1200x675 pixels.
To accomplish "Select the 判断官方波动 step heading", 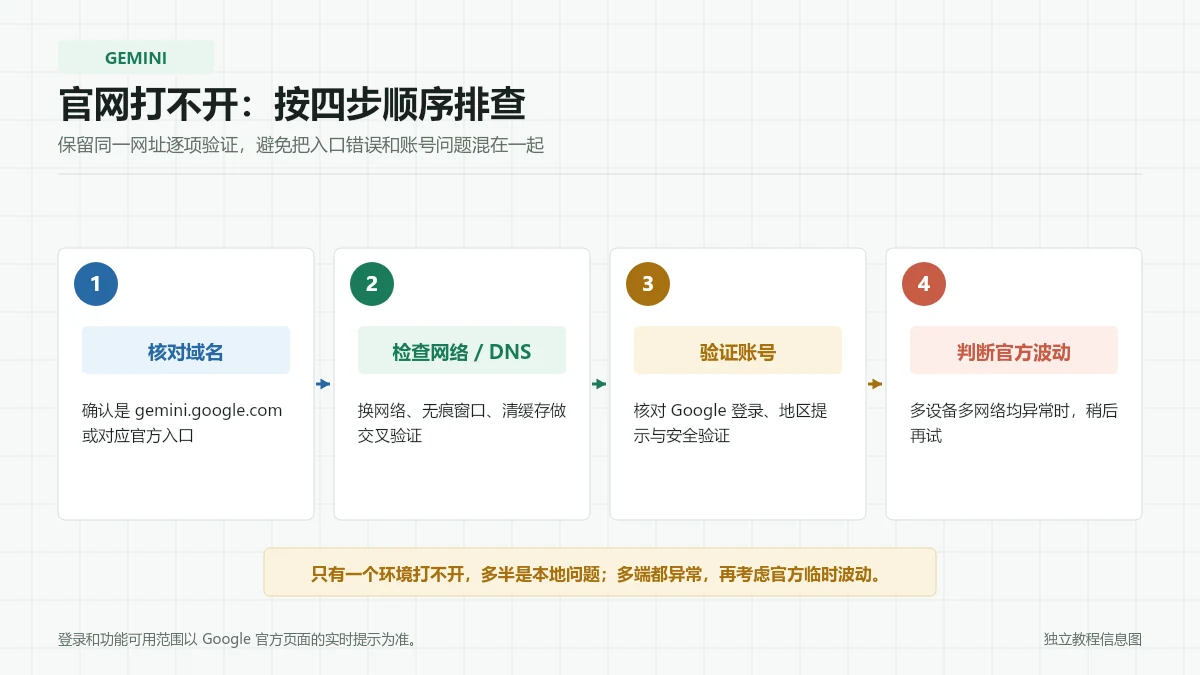I will 1014,351.
